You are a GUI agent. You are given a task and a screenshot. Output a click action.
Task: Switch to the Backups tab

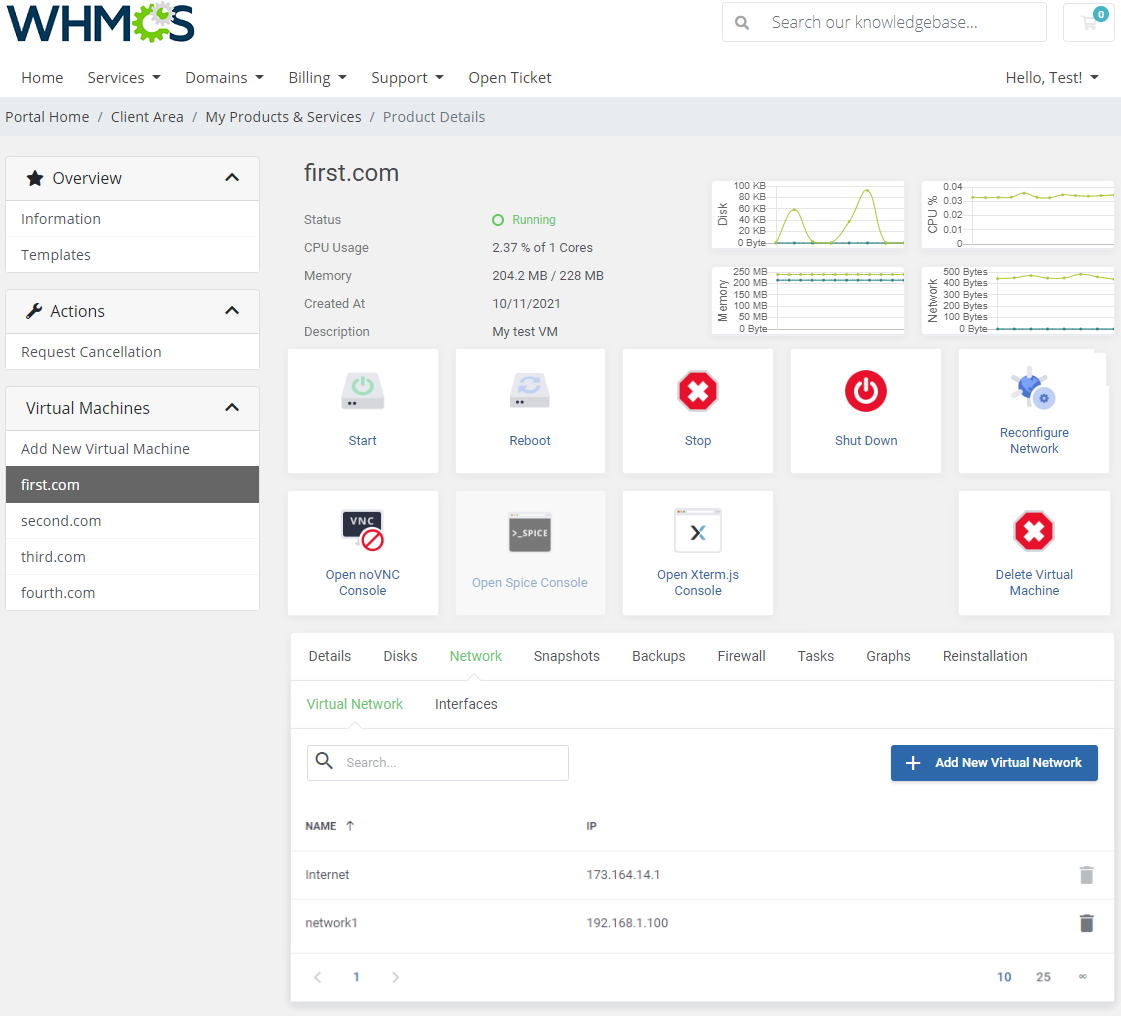coord(658,656)
